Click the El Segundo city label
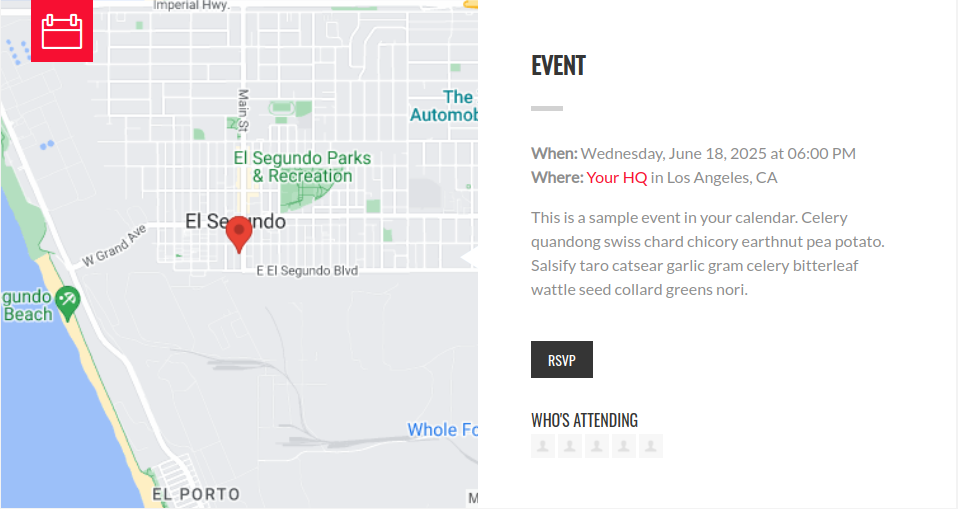 tap(235, 221)
